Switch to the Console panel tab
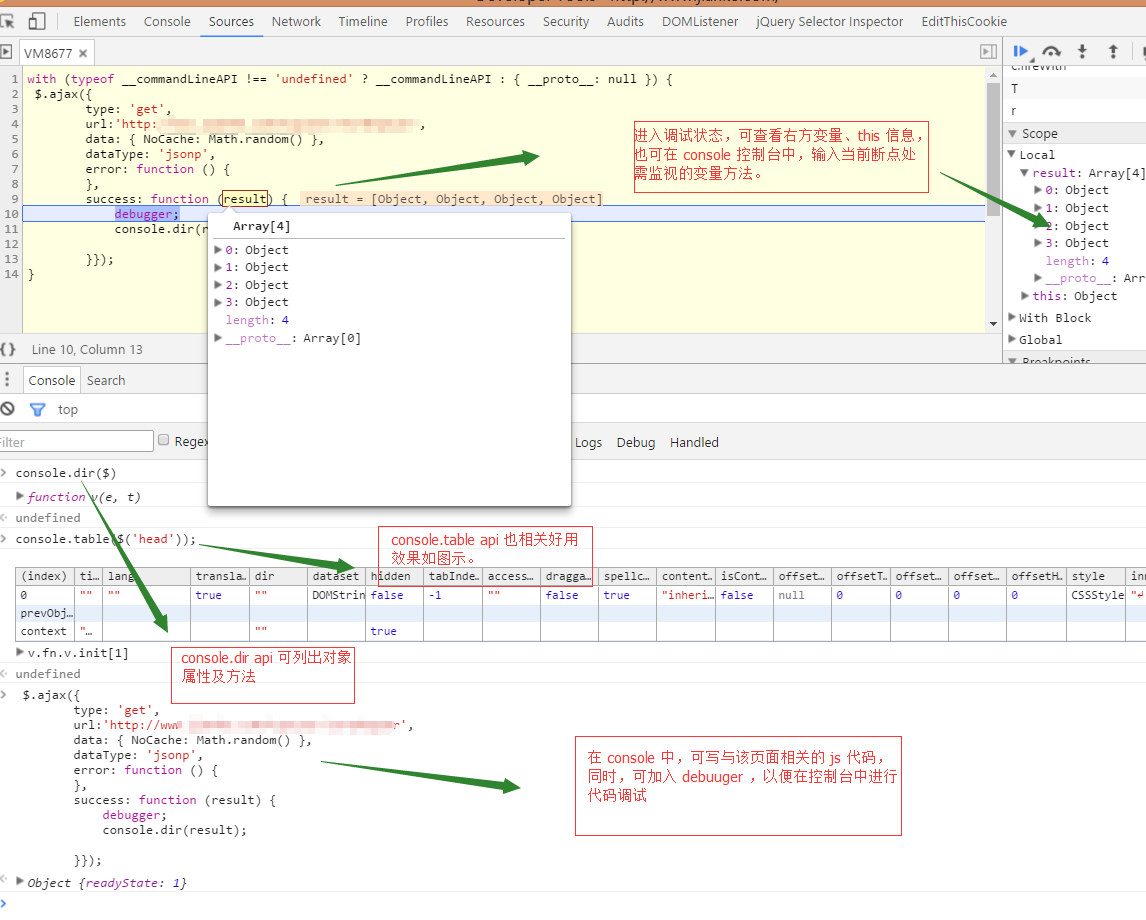 click(167, 21)
